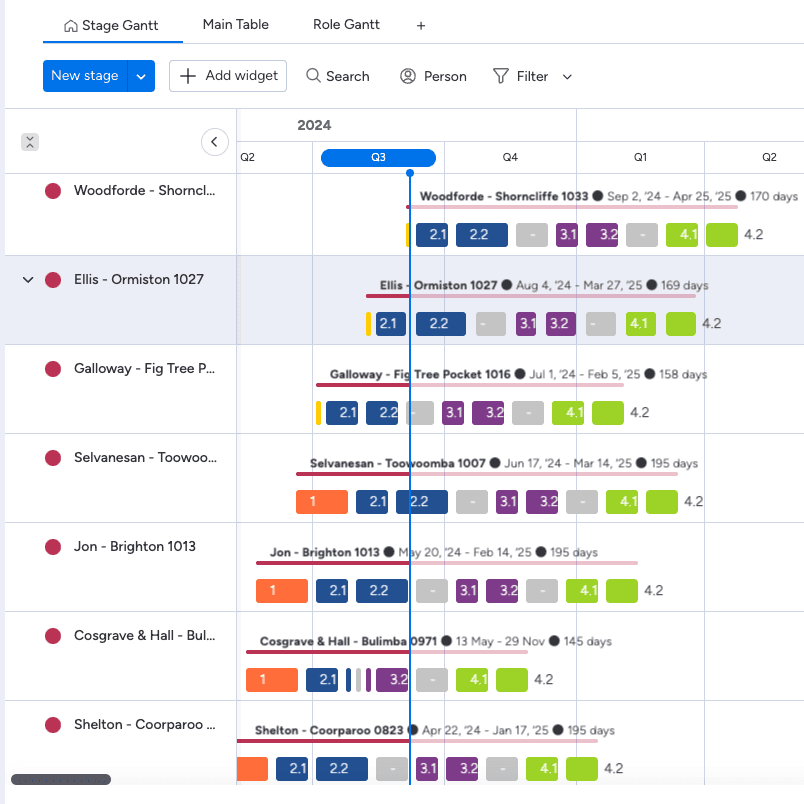Click the Person filter icon
The height and width of the screenshot is (804, 804).
407,75
